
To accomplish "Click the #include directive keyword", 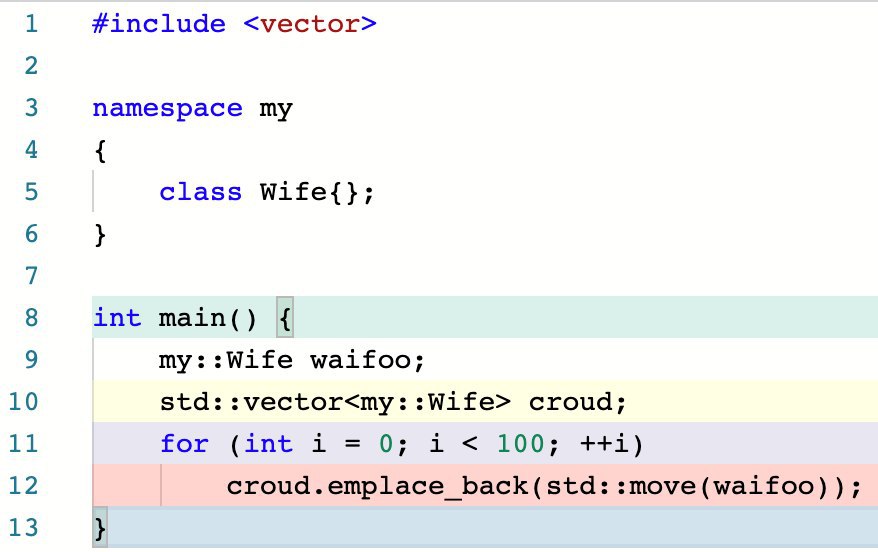I will pos(159,24).
